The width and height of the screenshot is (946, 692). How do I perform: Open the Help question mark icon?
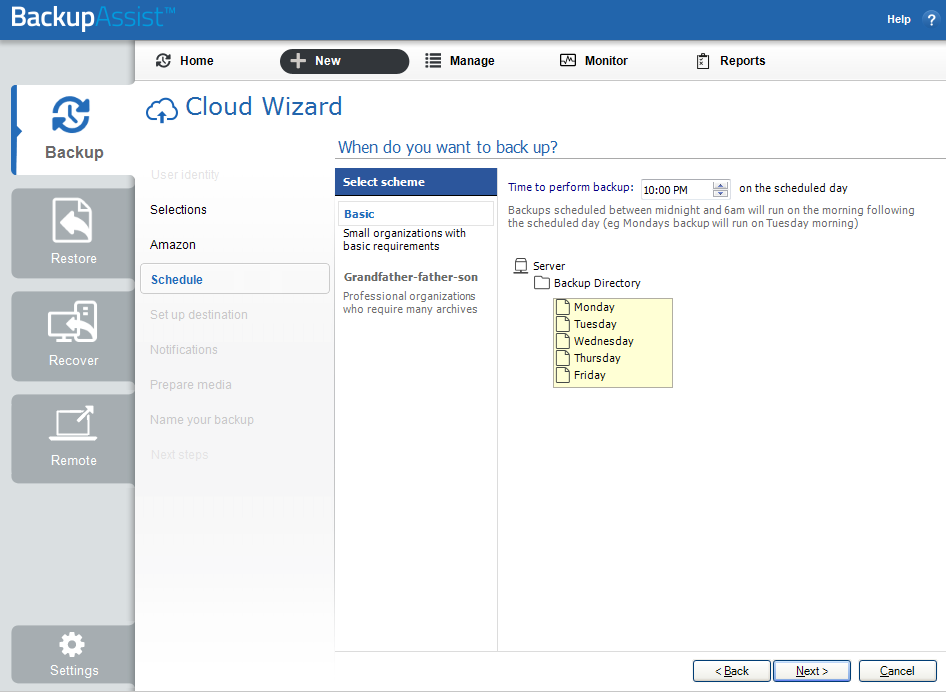coord(930,19)
